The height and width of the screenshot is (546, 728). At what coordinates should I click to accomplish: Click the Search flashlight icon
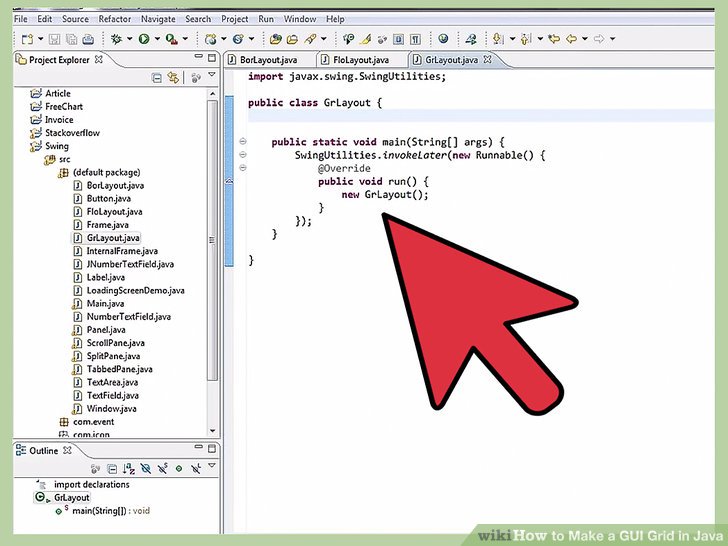coord(310,39)
